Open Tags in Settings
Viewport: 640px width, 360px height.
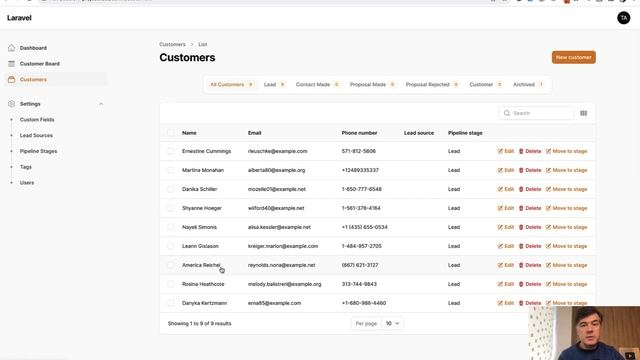(x=25, y=167)
